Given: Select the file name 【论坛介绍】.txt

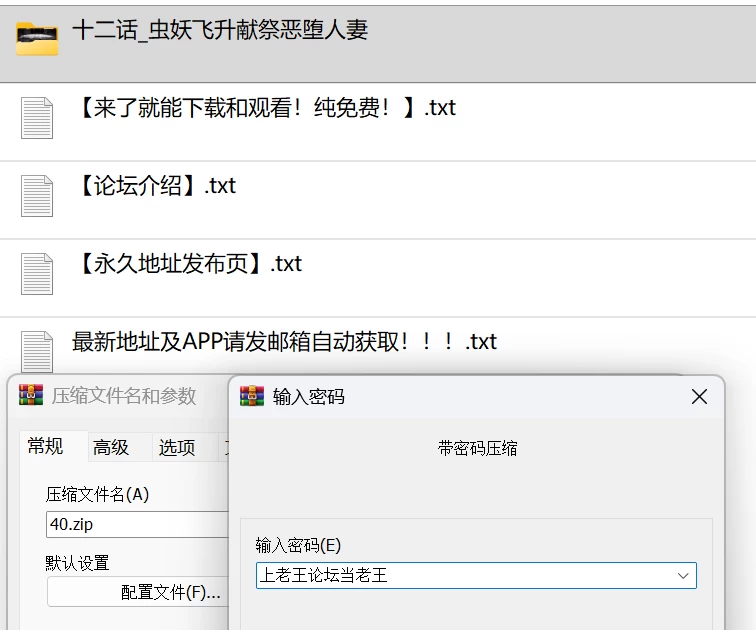Looking at the screenshot, I should 158,186.
